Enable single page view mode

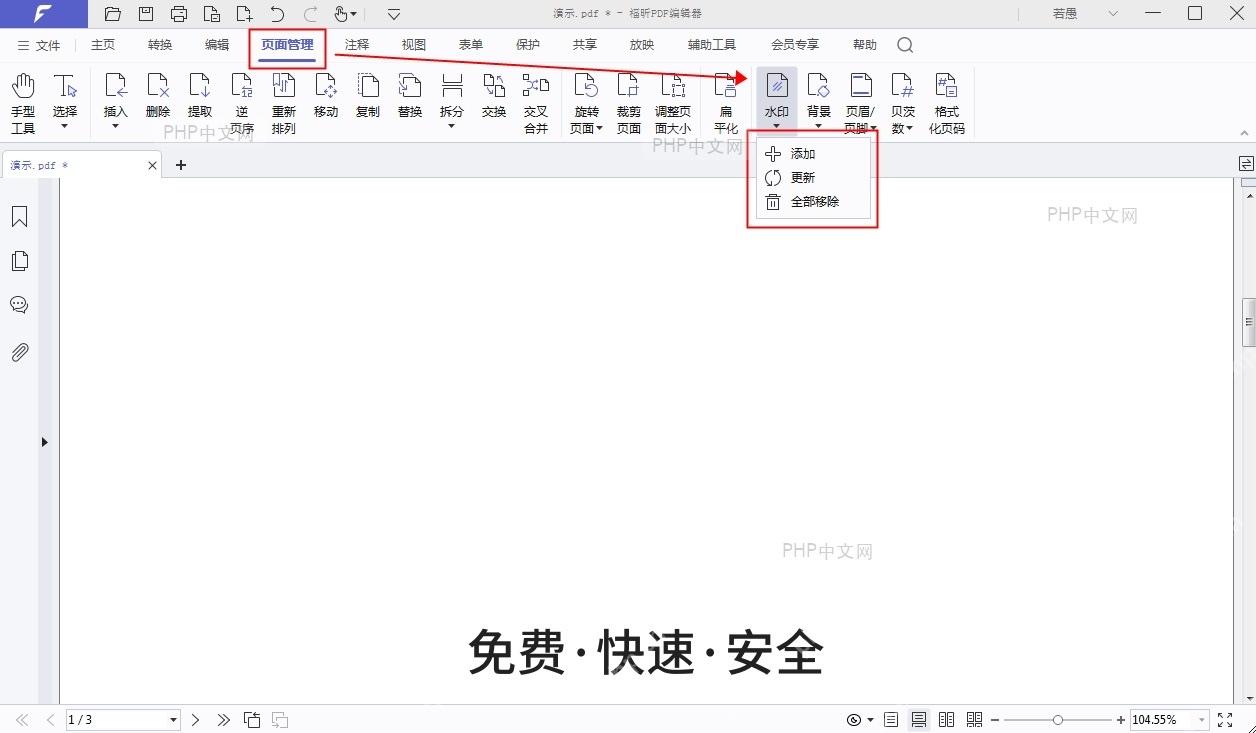(x=891, y=720)
